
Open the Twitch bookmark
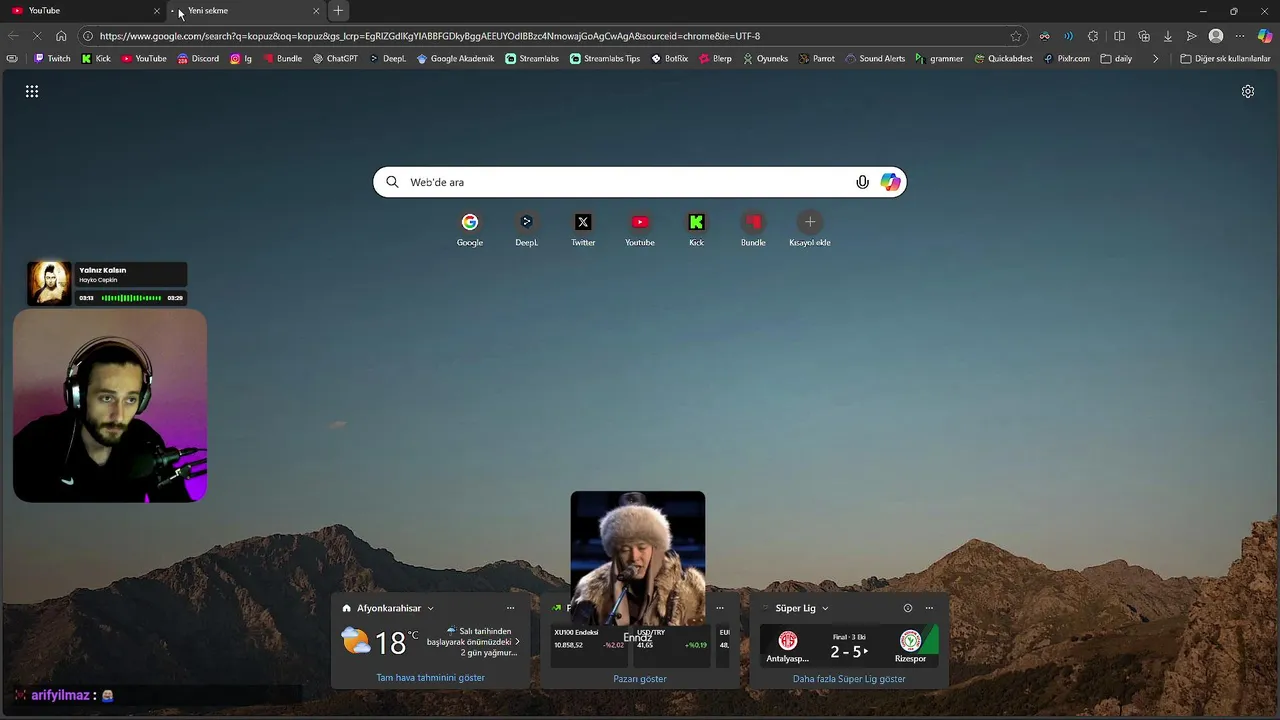tap(53, 58)
